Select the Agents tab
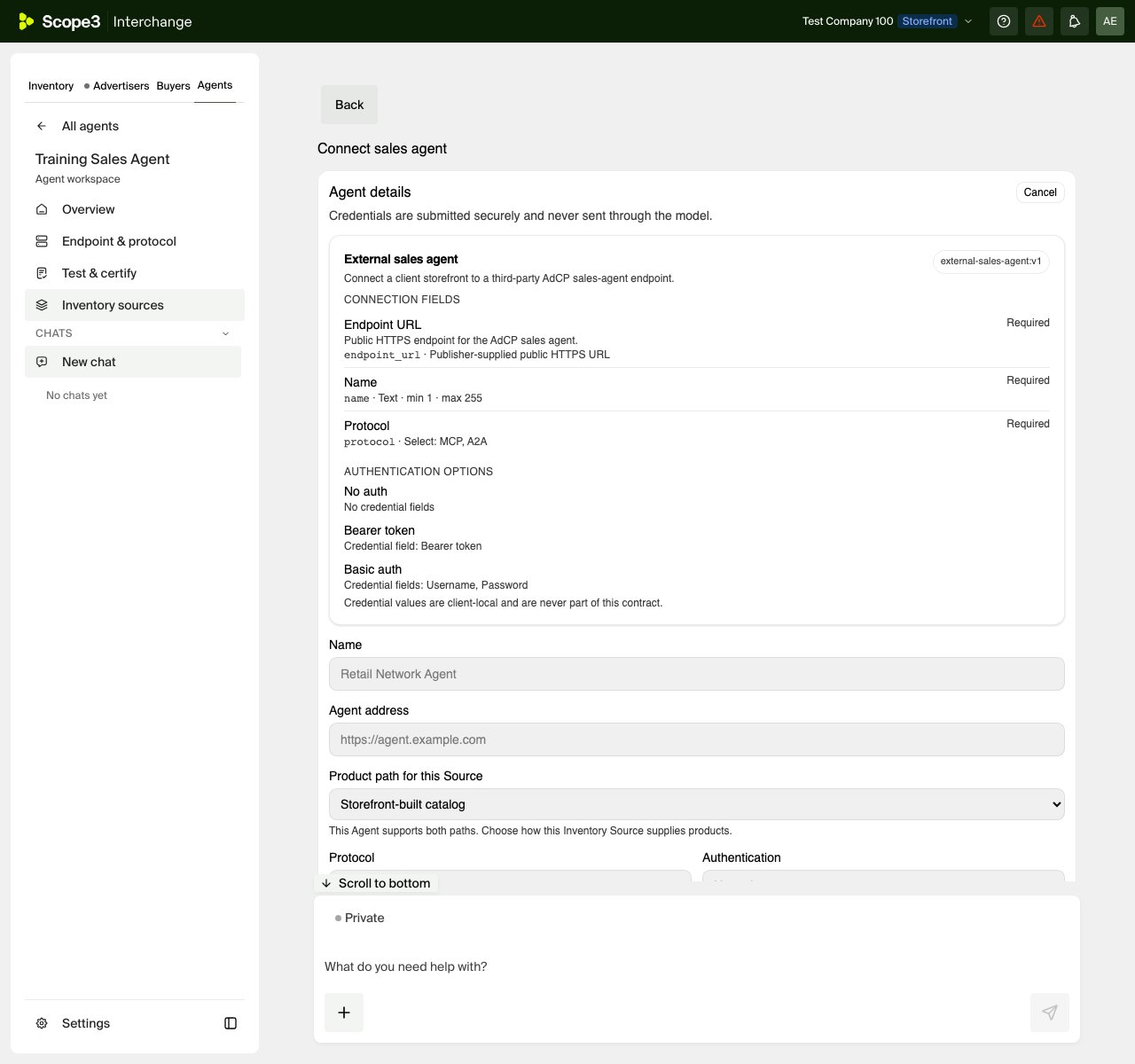The height and width of the screenshot is (1064, 1135). tap(215, 85)
